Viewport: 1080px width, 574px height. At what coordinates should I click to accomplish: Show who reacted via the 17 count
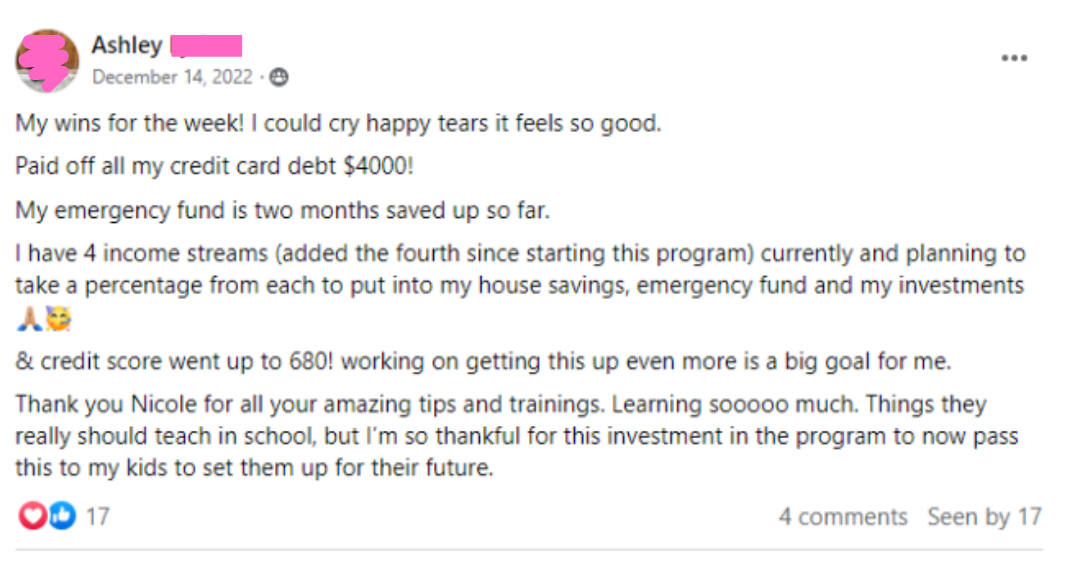(x=97, y=517)
